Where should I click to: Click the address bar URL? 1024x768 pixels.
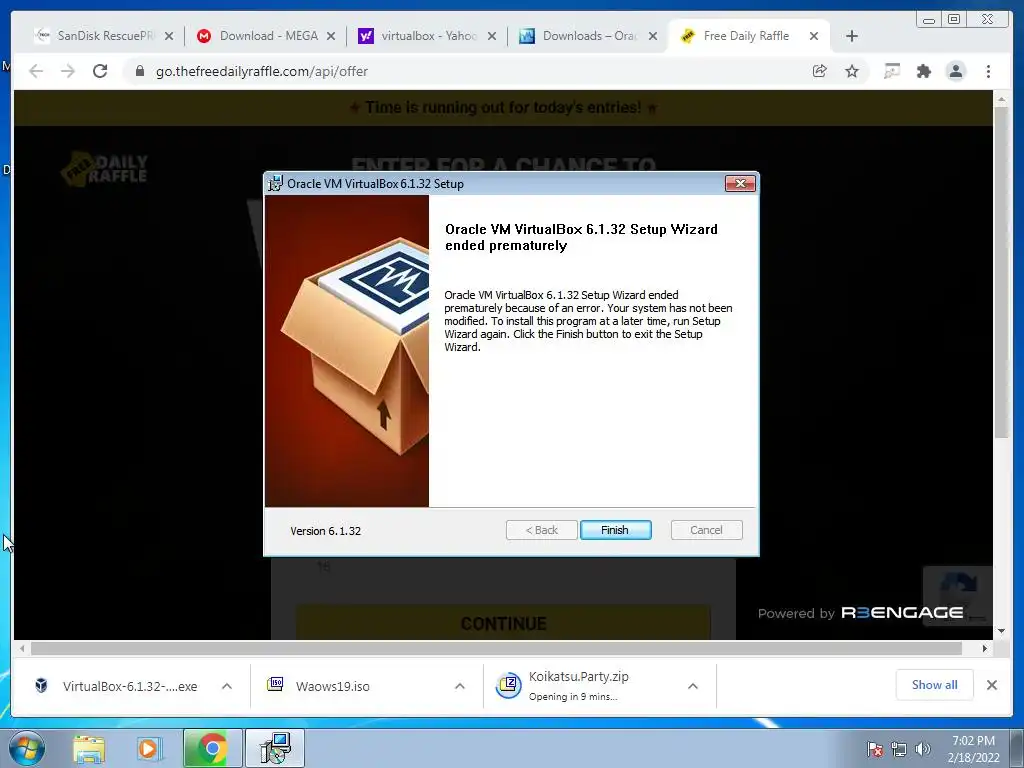262,71
